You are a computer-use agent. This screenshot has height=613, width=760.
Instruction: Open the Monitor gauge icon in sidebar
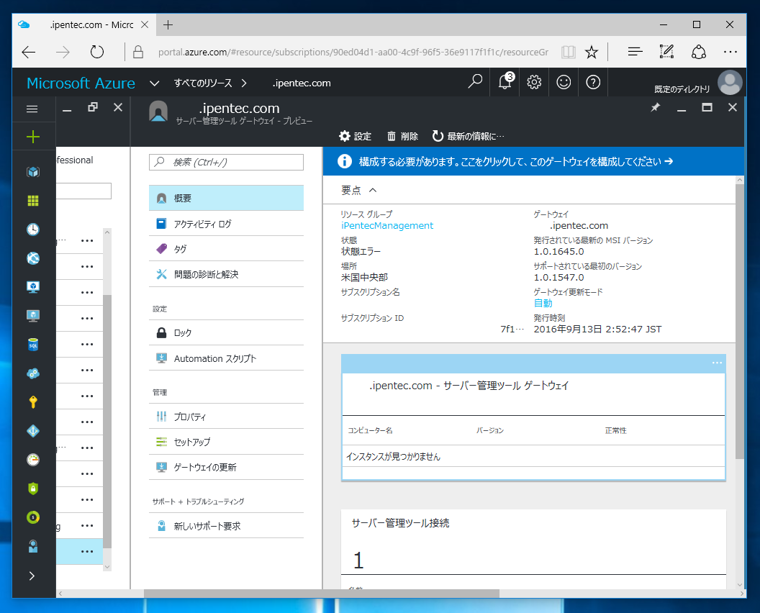click(33, 459)
